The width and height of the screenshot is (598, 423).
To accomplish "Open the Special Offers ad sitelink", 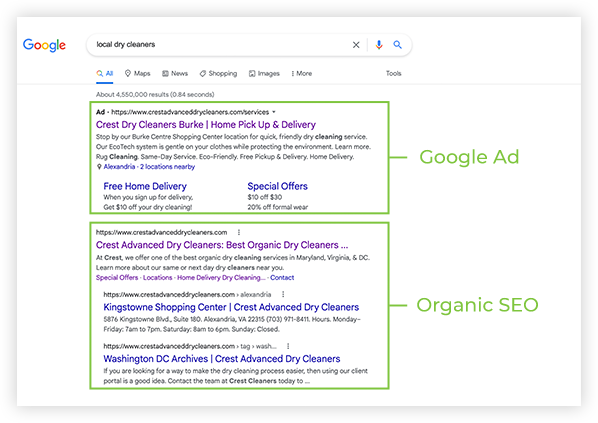I will pos(277,186).
